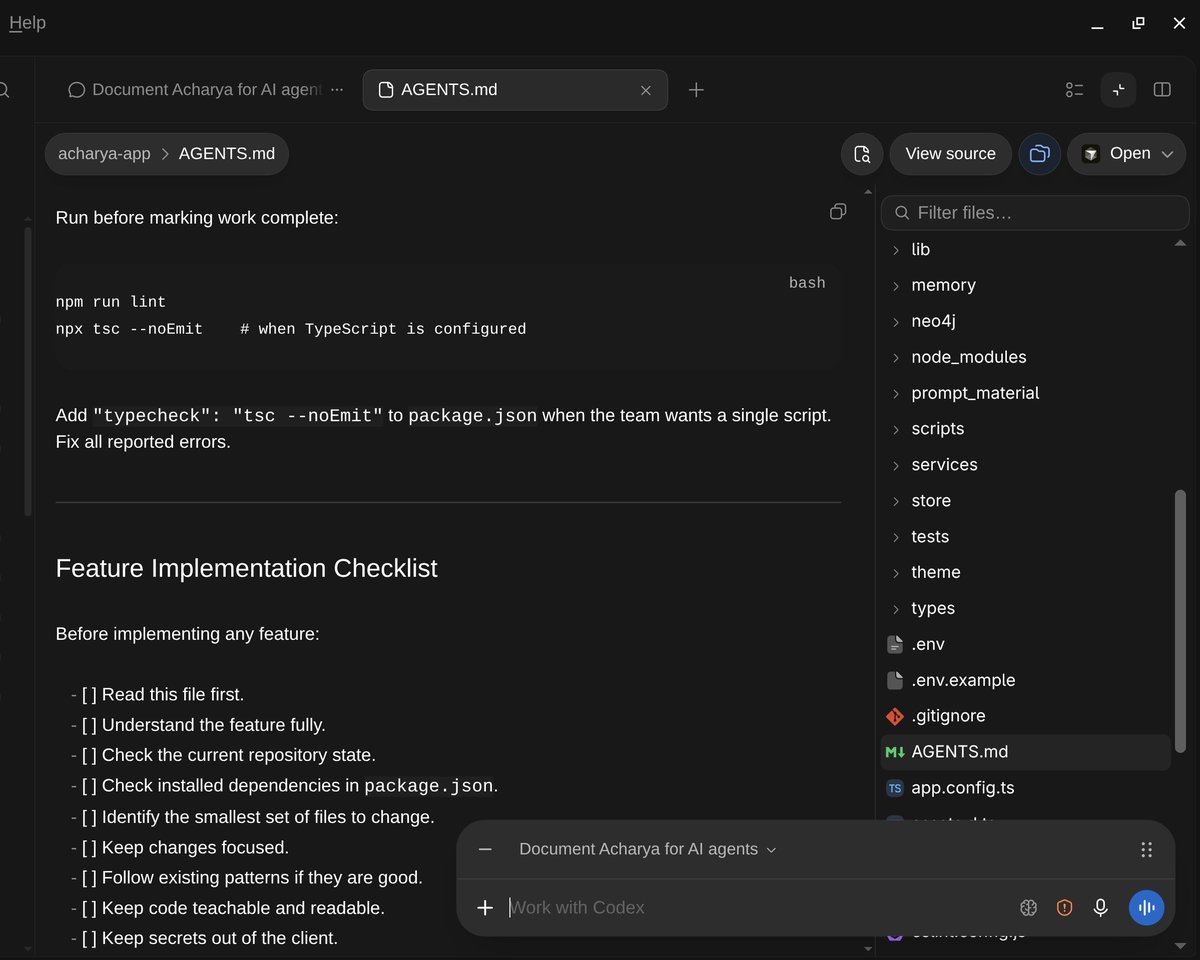The height and width of the screenshot is (960, 1200).
Task: Click the acharya-app breadcrumb
Action: [104, 154]
